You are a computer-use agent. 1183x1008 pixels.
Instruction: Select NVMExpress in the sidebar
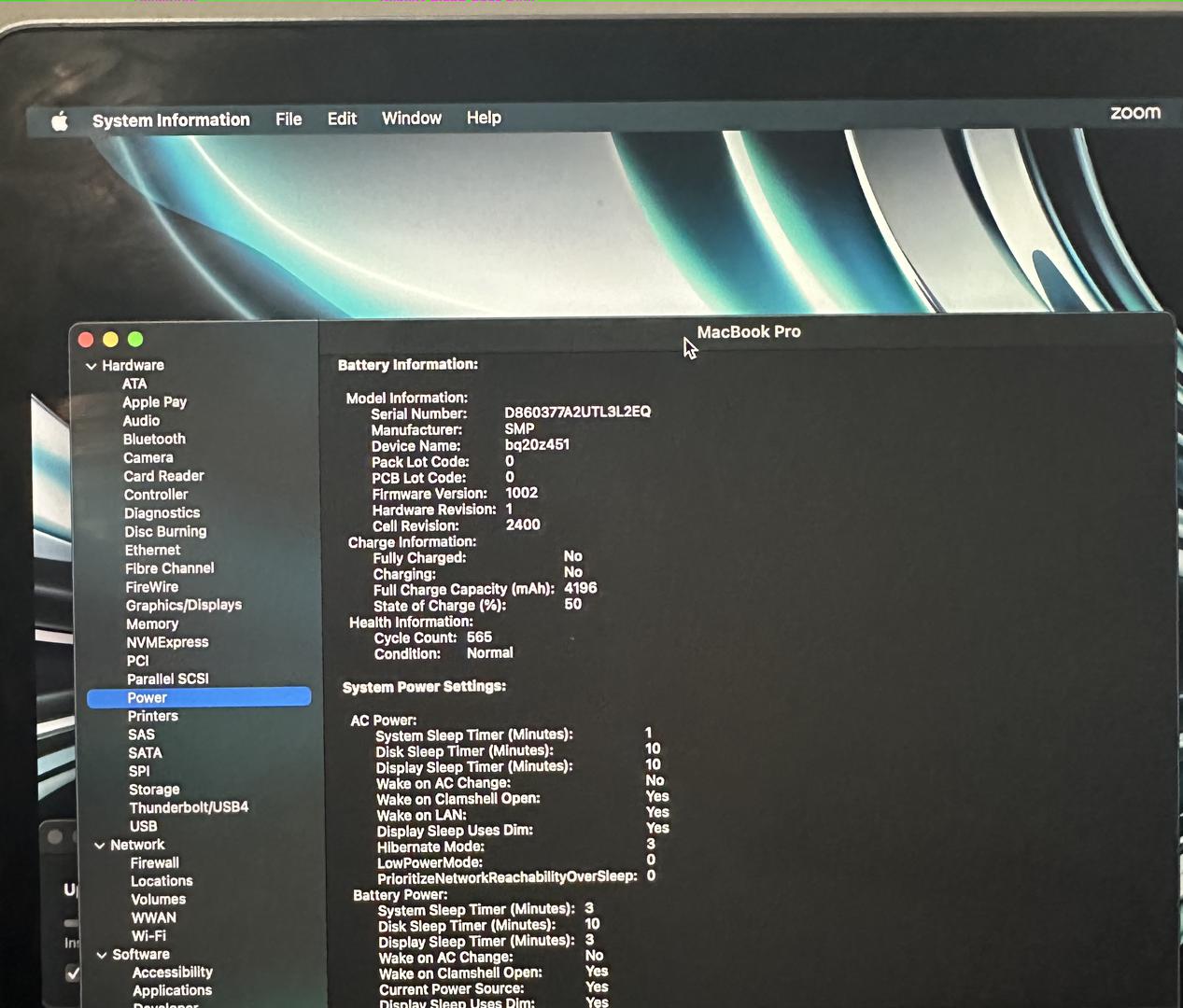click(167, 642)
